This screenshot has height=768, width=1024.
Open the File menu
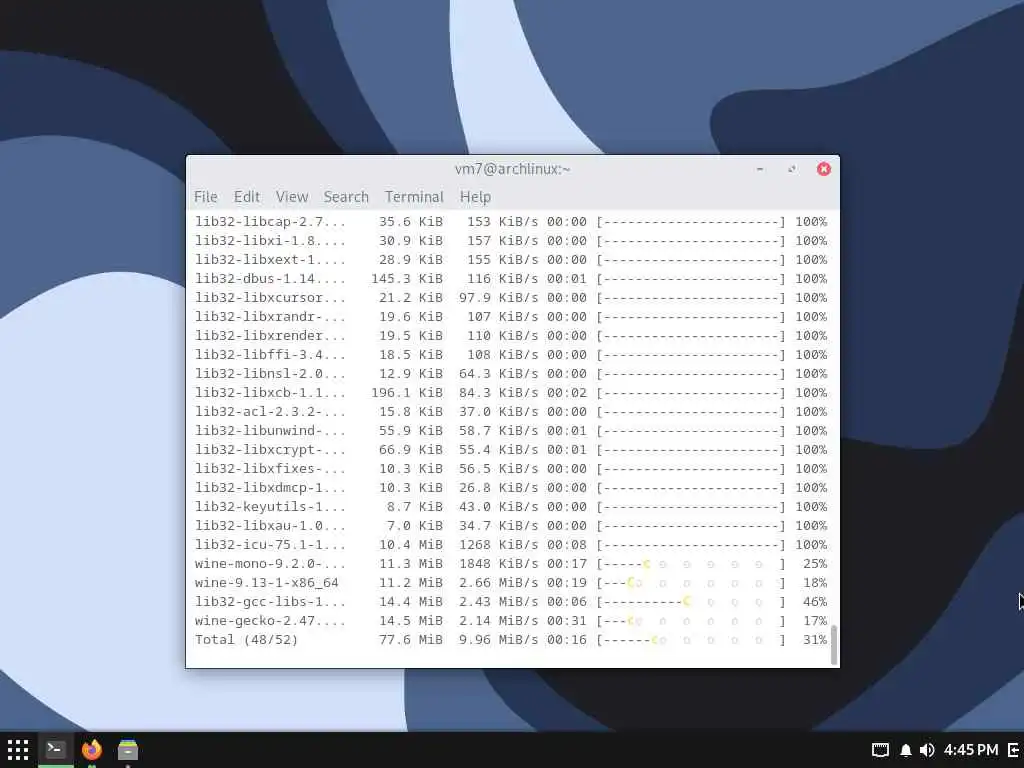pos(206,197)
